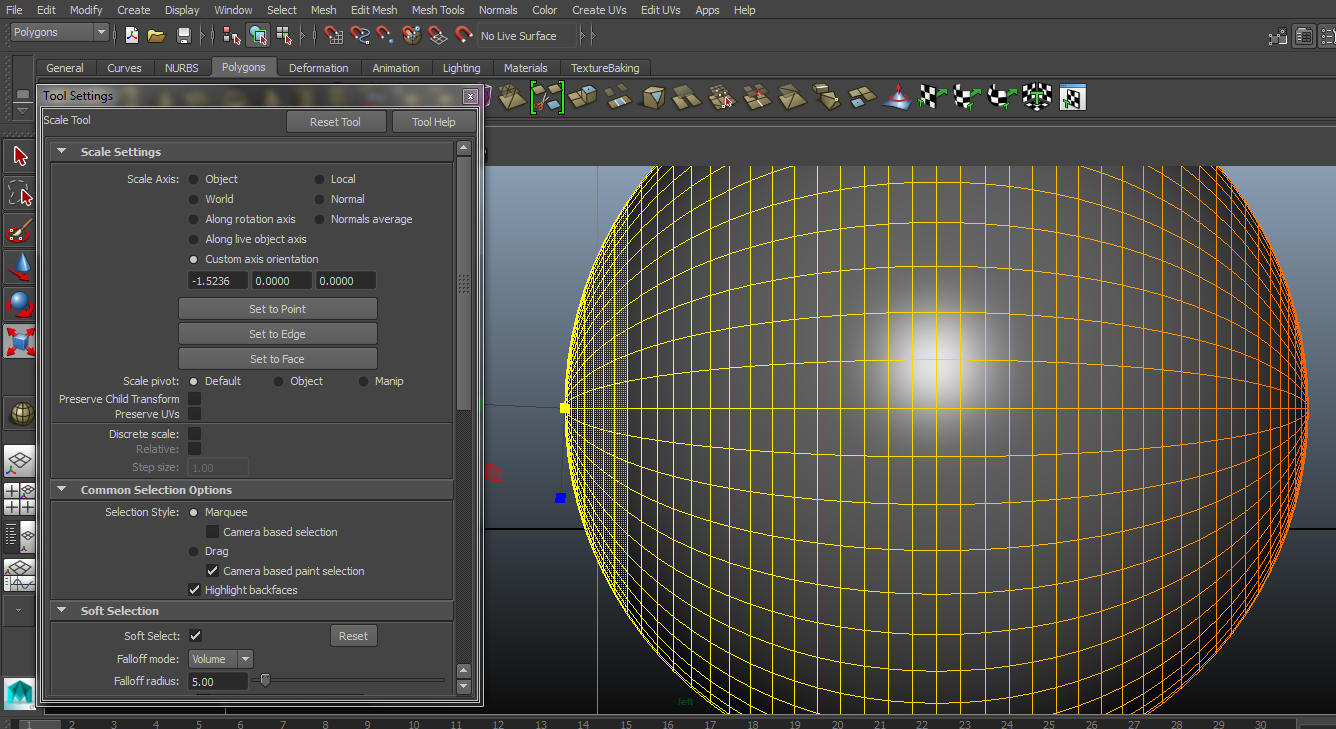1336x729 pixels.
Task: Click the Set to Face button
Action: pyautogui.click(x=277, y=358)
